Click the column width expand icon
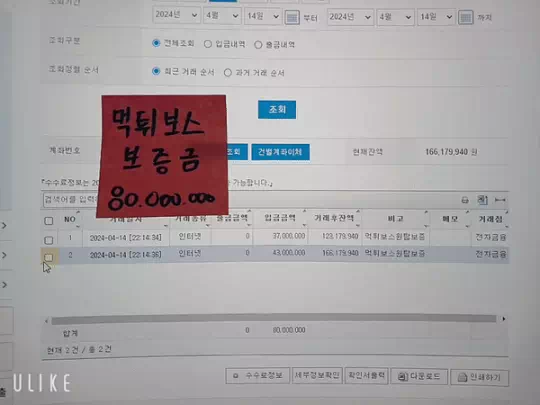Image resolution: width=540 pixels, height=405 pixels. point(500,200)
